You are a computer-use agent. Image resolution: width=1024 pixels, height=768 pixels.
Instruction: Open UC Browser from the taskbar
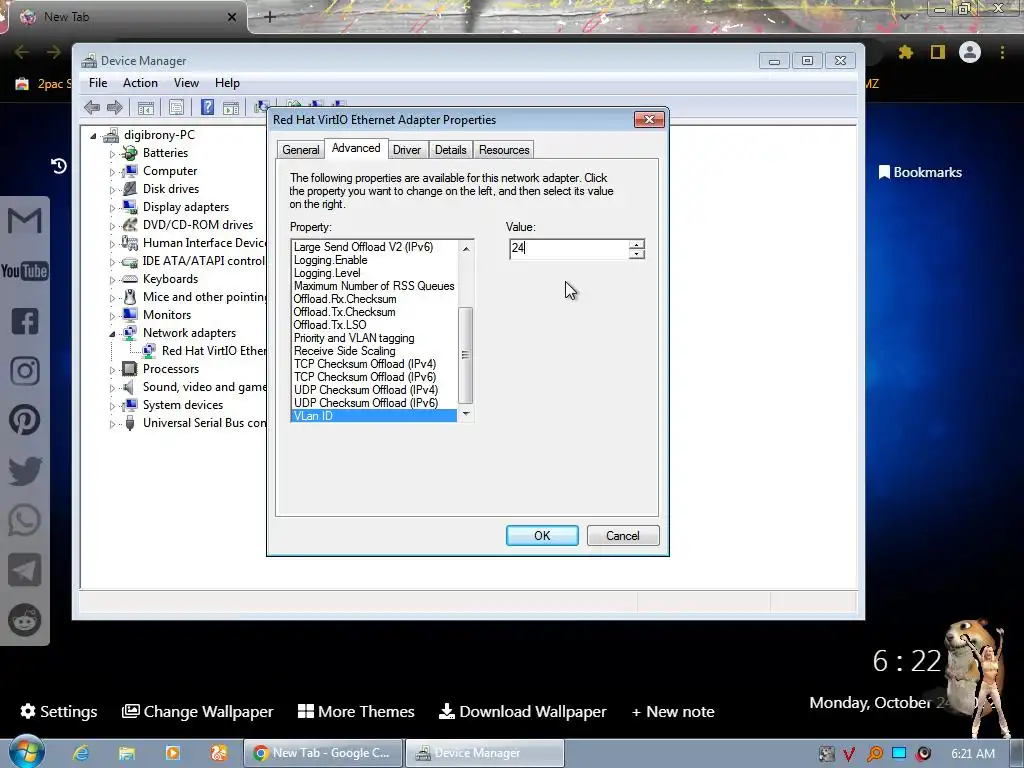pyautogui.click(x=219, y=753)
